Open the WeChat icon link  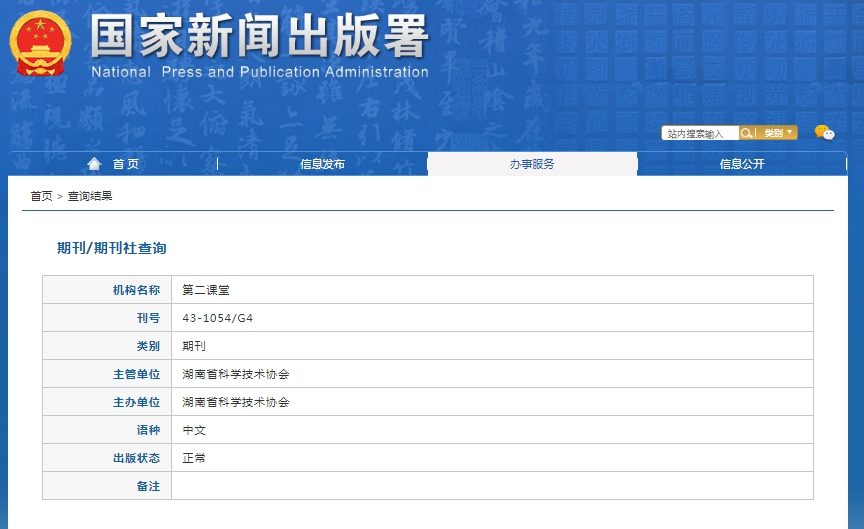tap(824, 133)
